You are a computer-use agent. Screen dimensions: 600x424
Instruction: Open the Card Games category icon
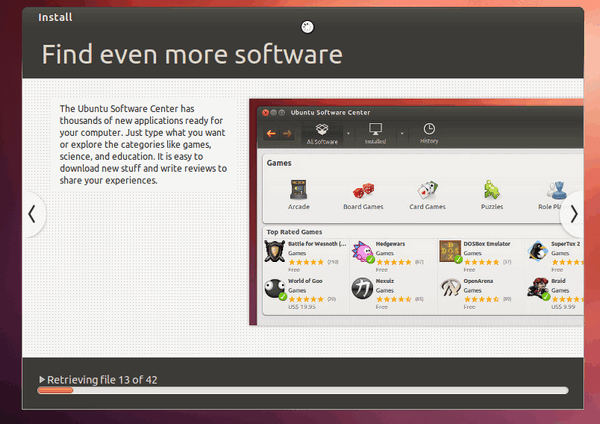[x=428, y=189]
